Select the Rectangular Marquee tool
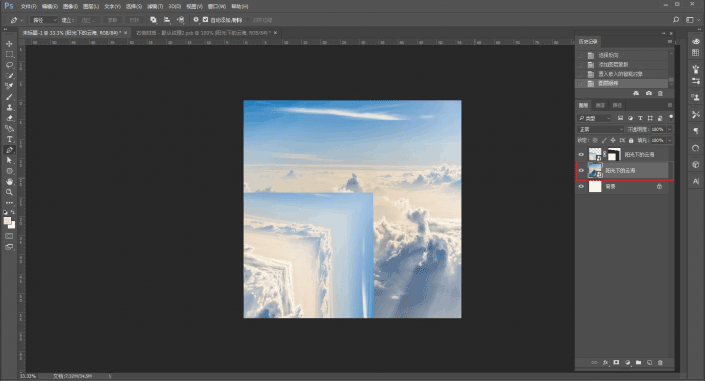Viewport: 705px width, 381px height. tap(9, 54)
